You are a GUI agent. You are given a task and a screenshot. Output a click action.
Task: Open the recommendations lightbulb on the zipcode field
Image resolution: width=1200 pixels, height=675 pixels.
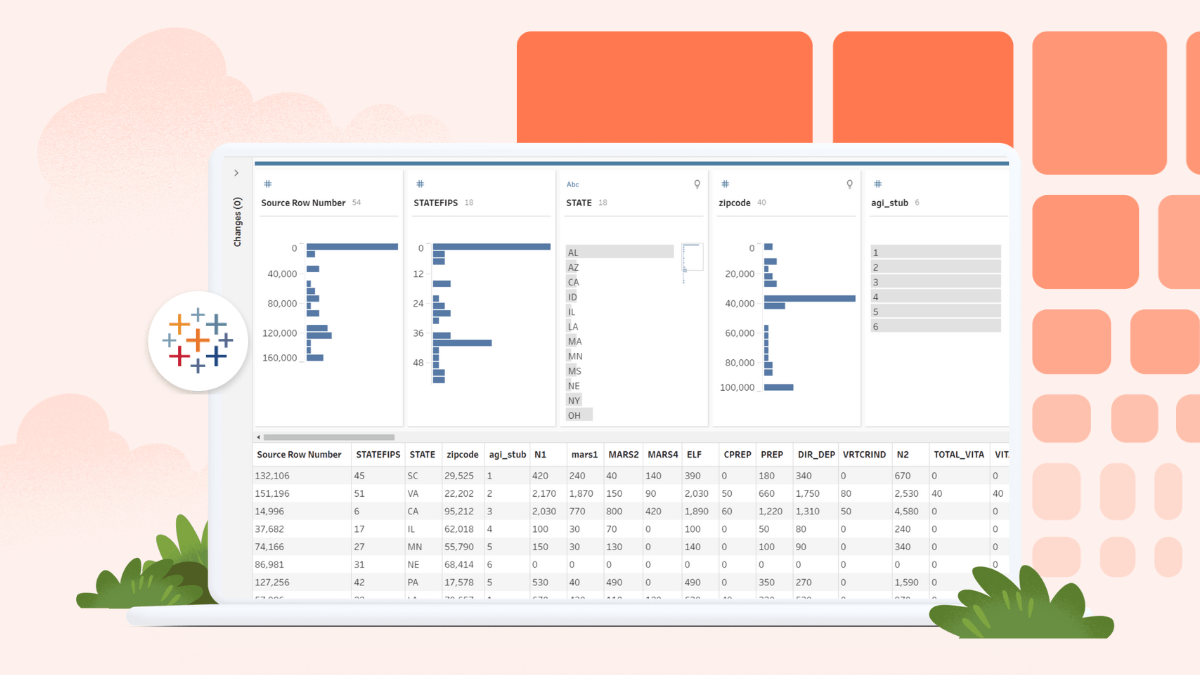[849, 184]
